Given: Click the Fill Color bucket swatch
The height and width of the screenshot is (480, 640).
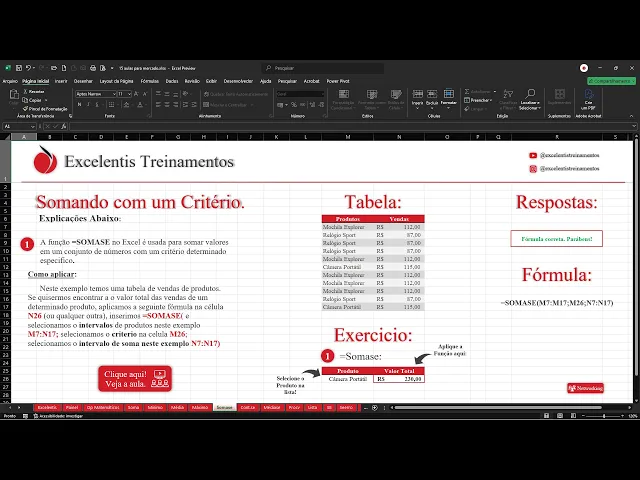Looking at the screenshot, I should point(127,105).
